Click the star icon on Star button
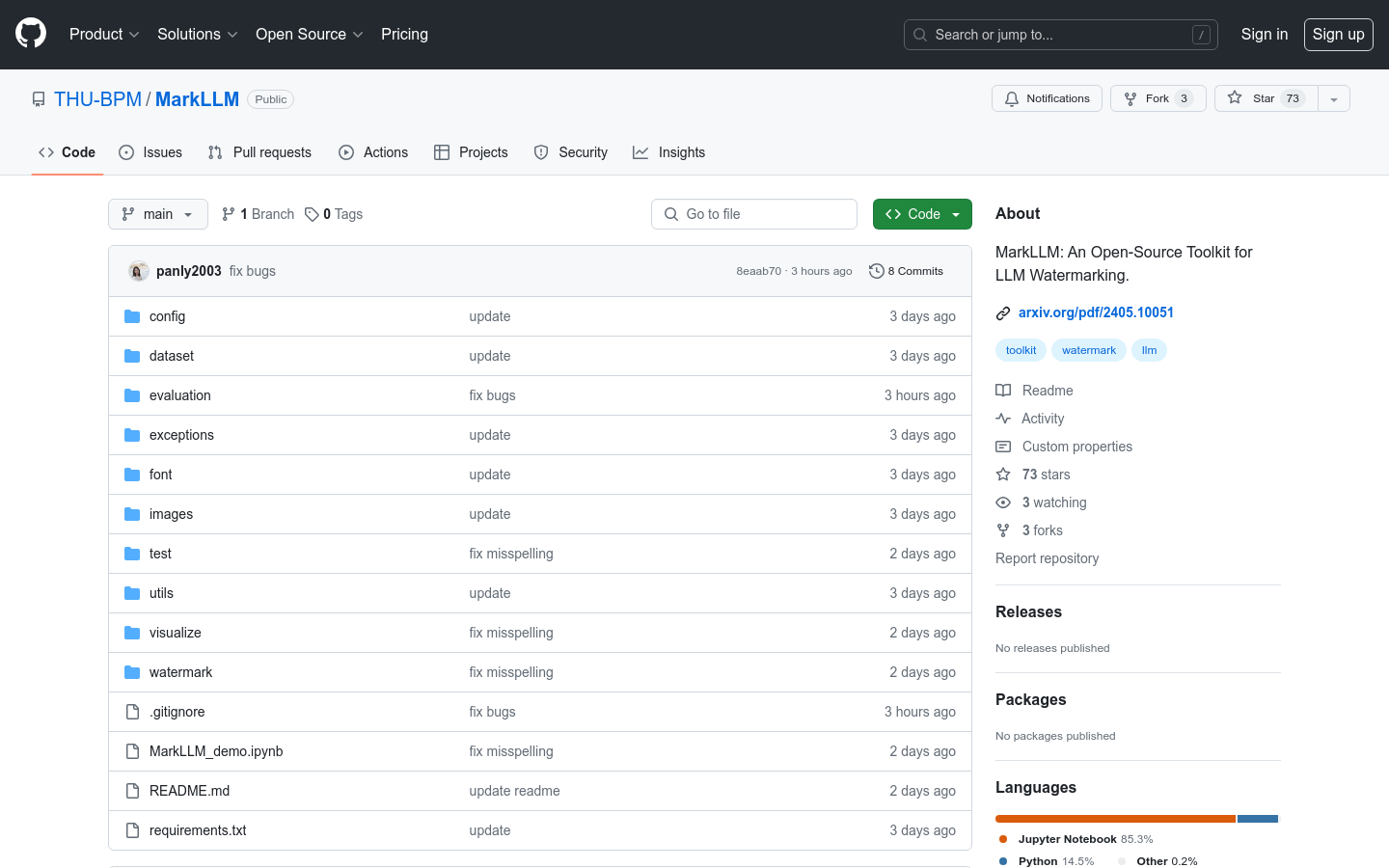 (x=1235, y=98)
